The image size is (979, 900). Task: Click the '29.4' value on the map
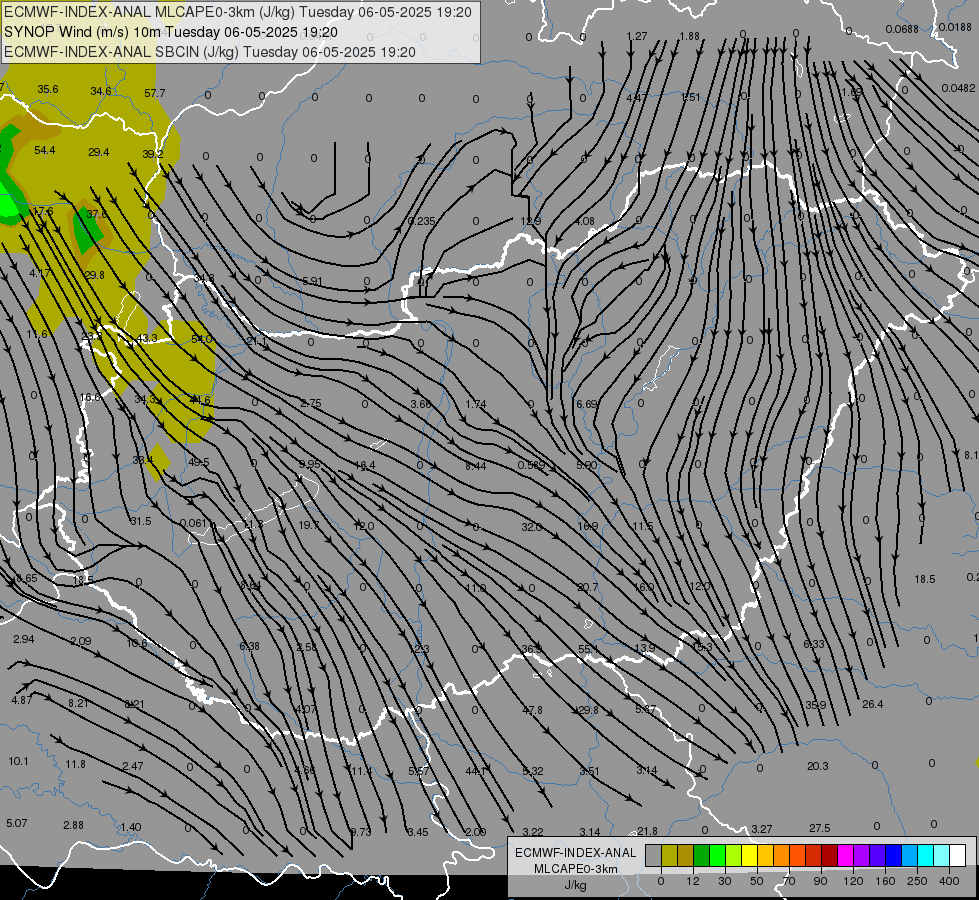[99, 152]
